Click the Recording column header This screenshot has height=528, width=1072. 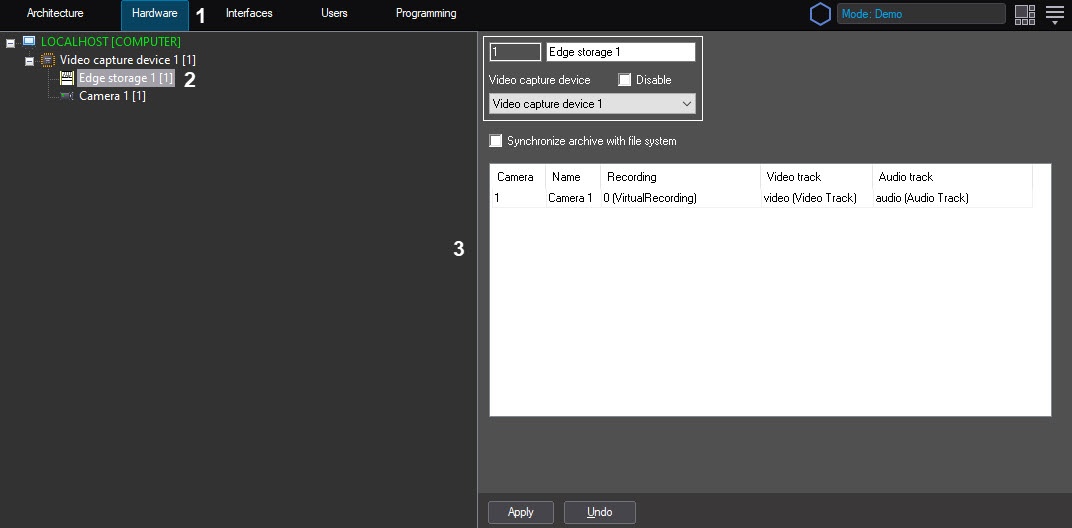(632, 177)
